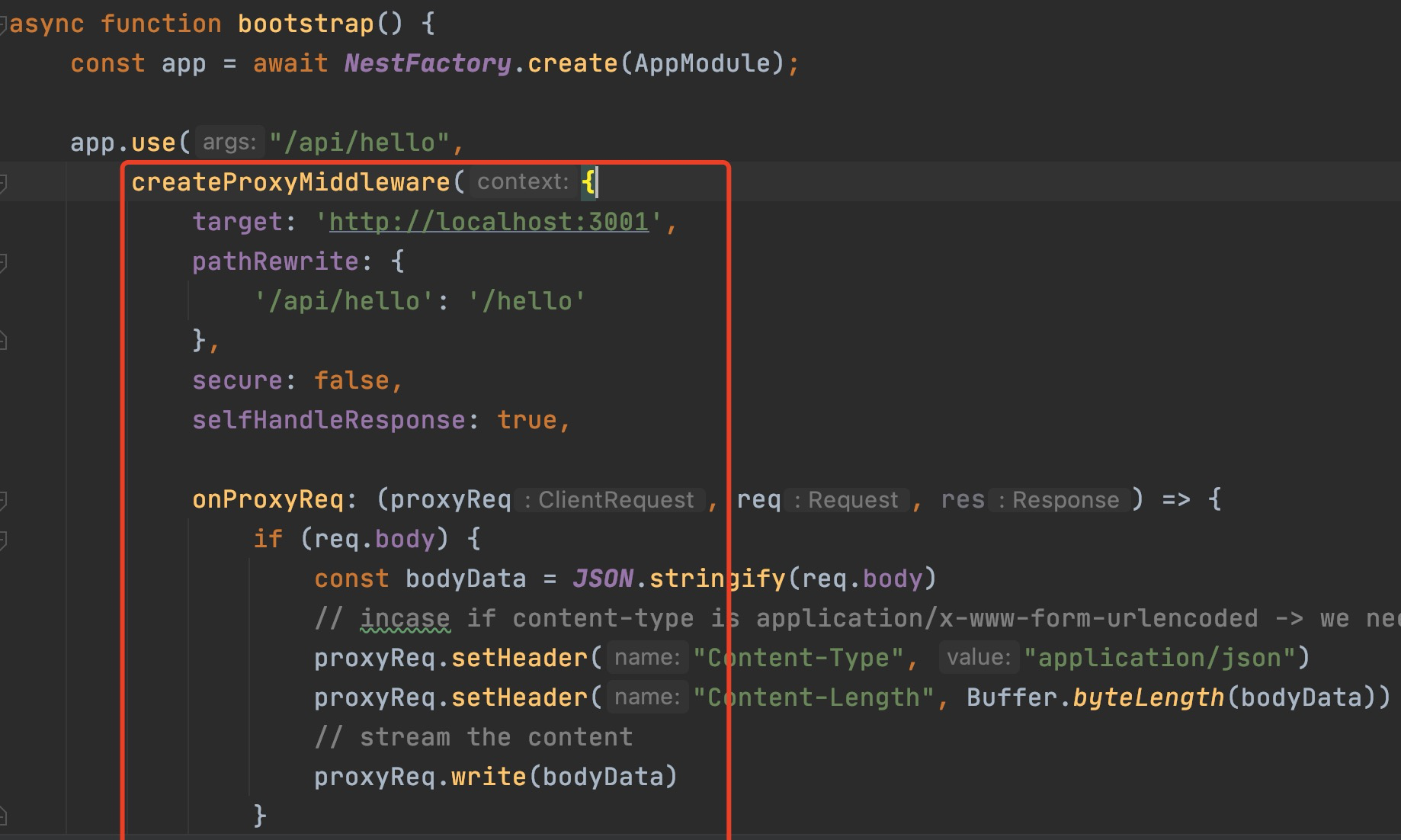The height and width of the screenshot is (840, 1401).
Task: Click the pathRewrite property key
Action: 275,261
